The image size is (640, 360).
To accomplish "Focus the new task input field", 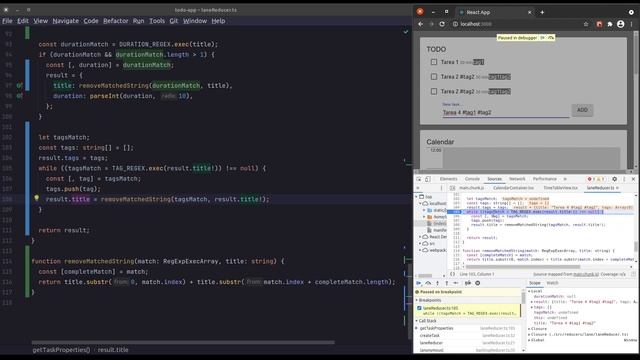I will [x=505, y=112].
